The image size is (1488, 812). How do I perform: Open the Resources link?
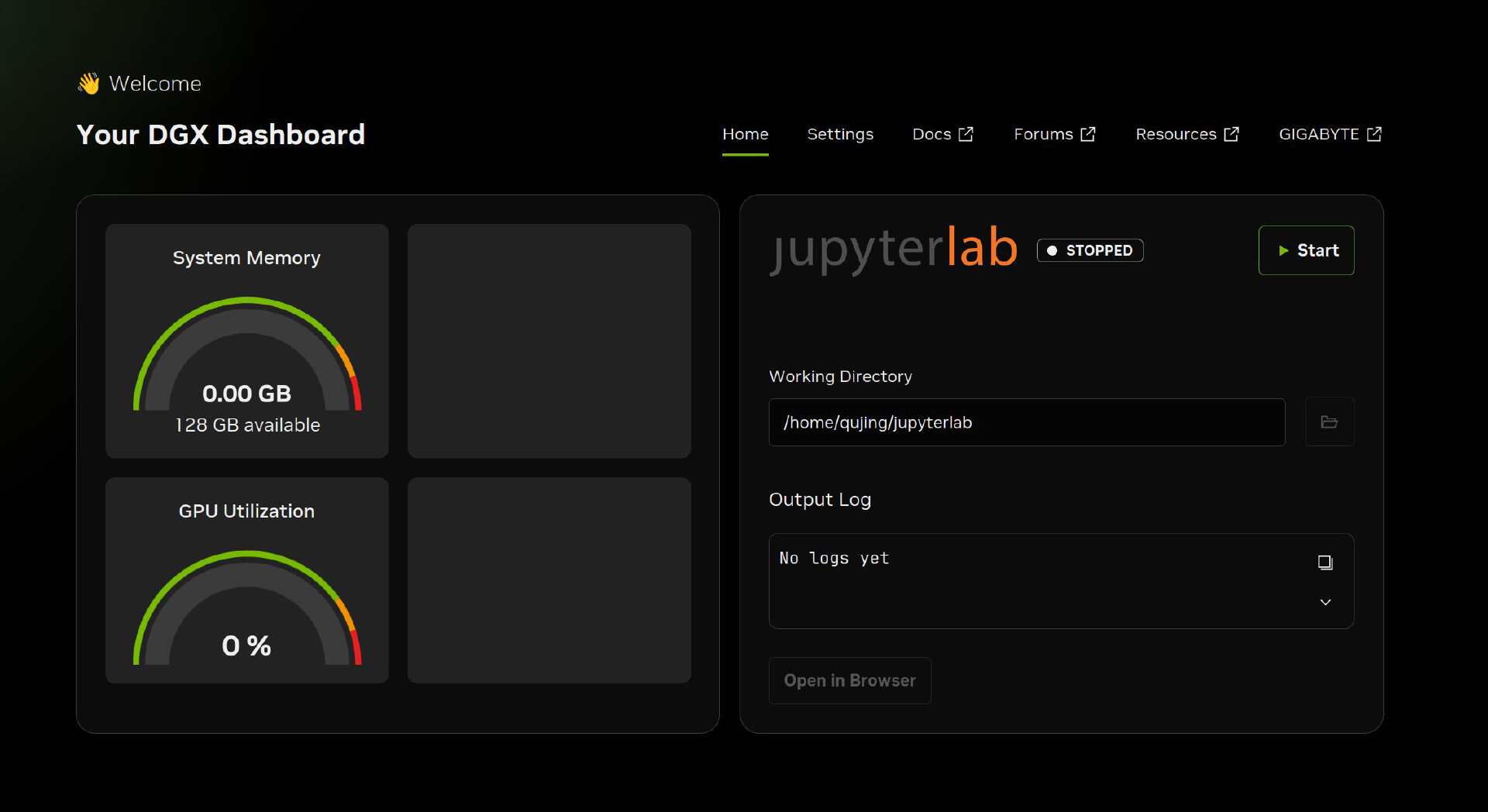[1187, 134]
